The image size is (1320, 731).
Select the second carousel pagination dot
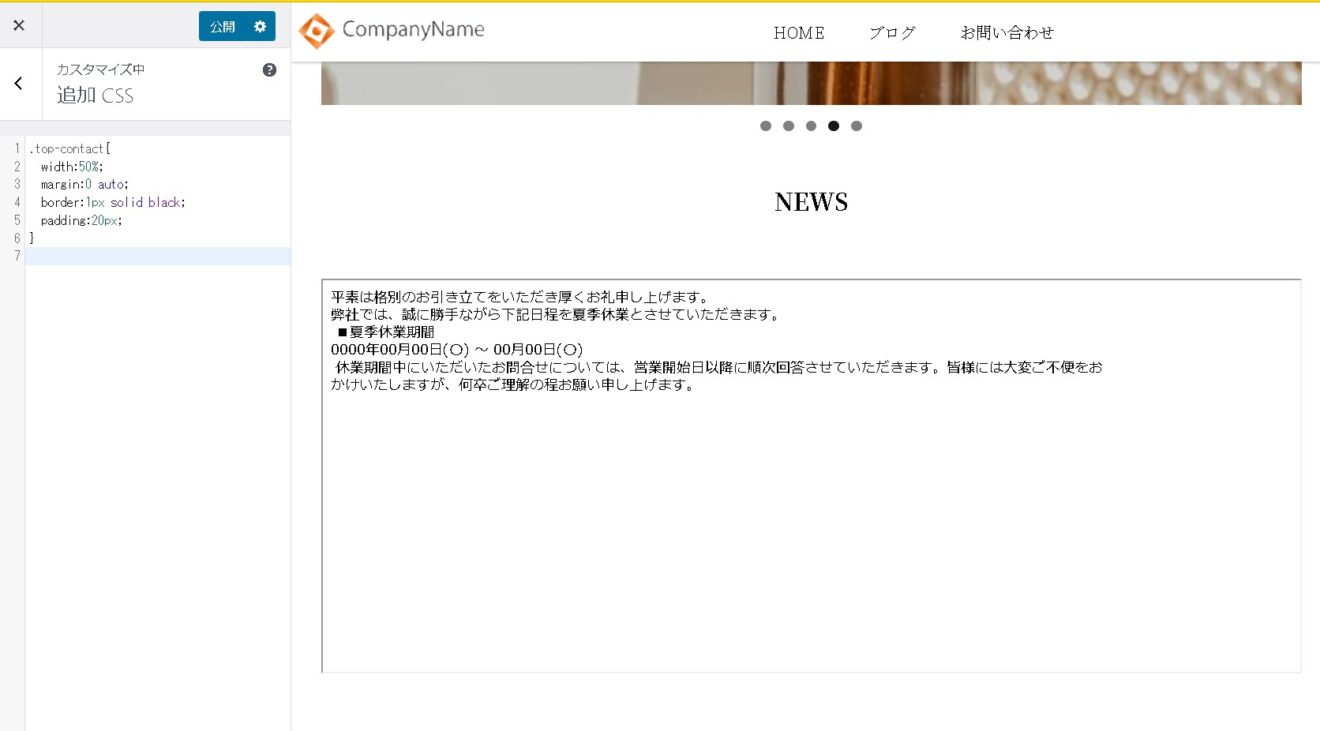pyautogui.click(x=789, y=126)
